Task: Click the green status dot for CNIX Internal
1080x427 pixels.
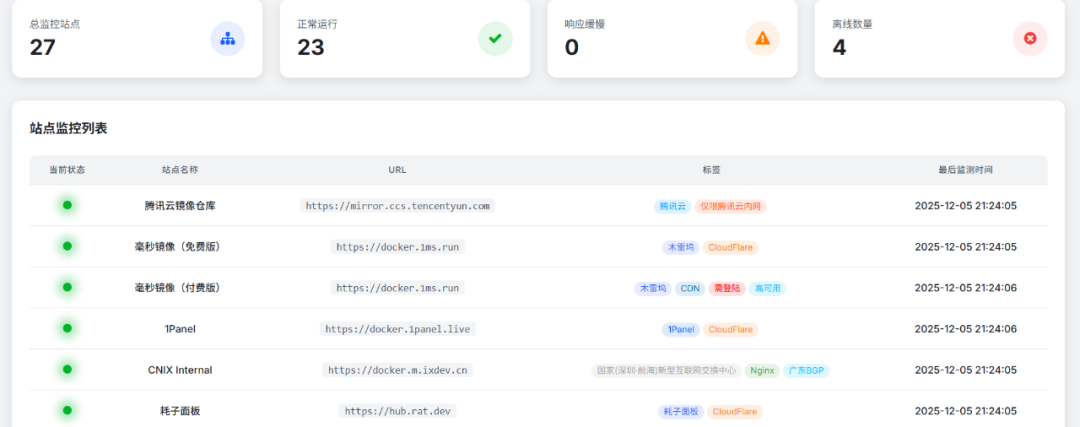Action: point(67,370)
